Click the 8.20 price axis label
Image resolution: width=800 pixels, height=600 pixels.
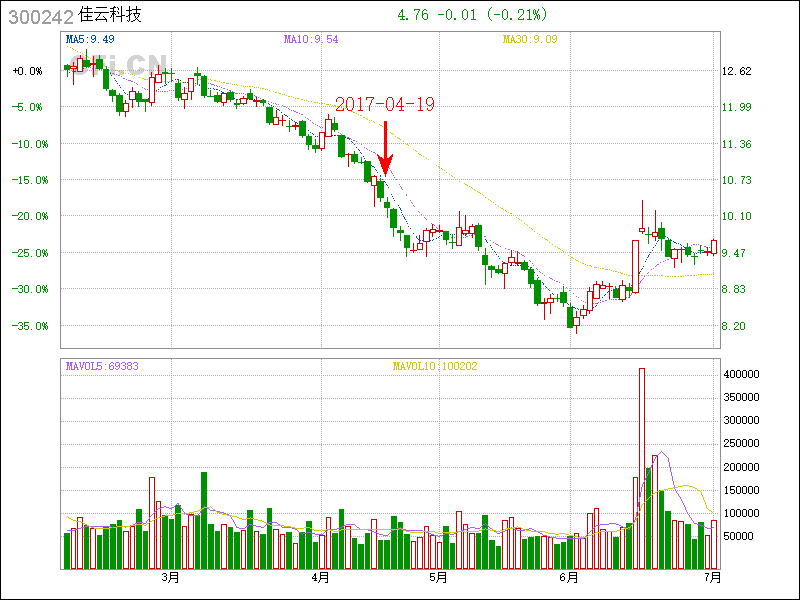pyautogui.click(x=736, y=326)
